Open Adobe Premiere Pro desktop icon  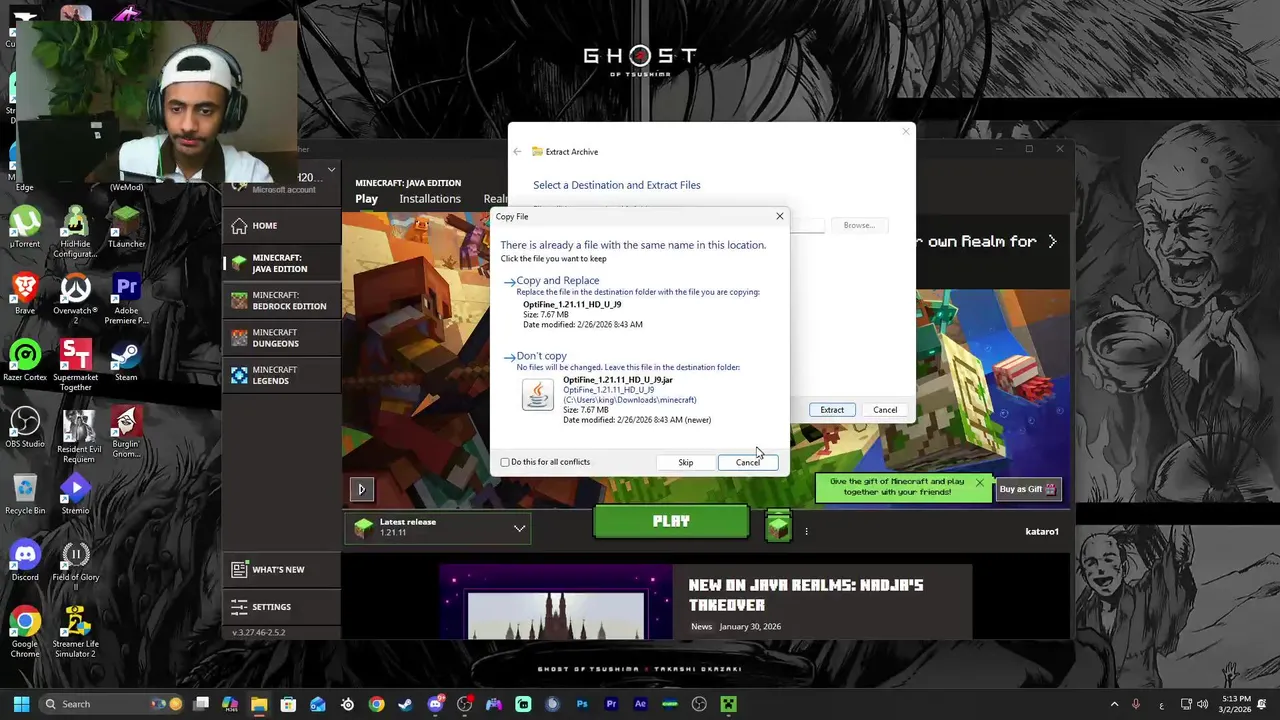tap(126, 298)
